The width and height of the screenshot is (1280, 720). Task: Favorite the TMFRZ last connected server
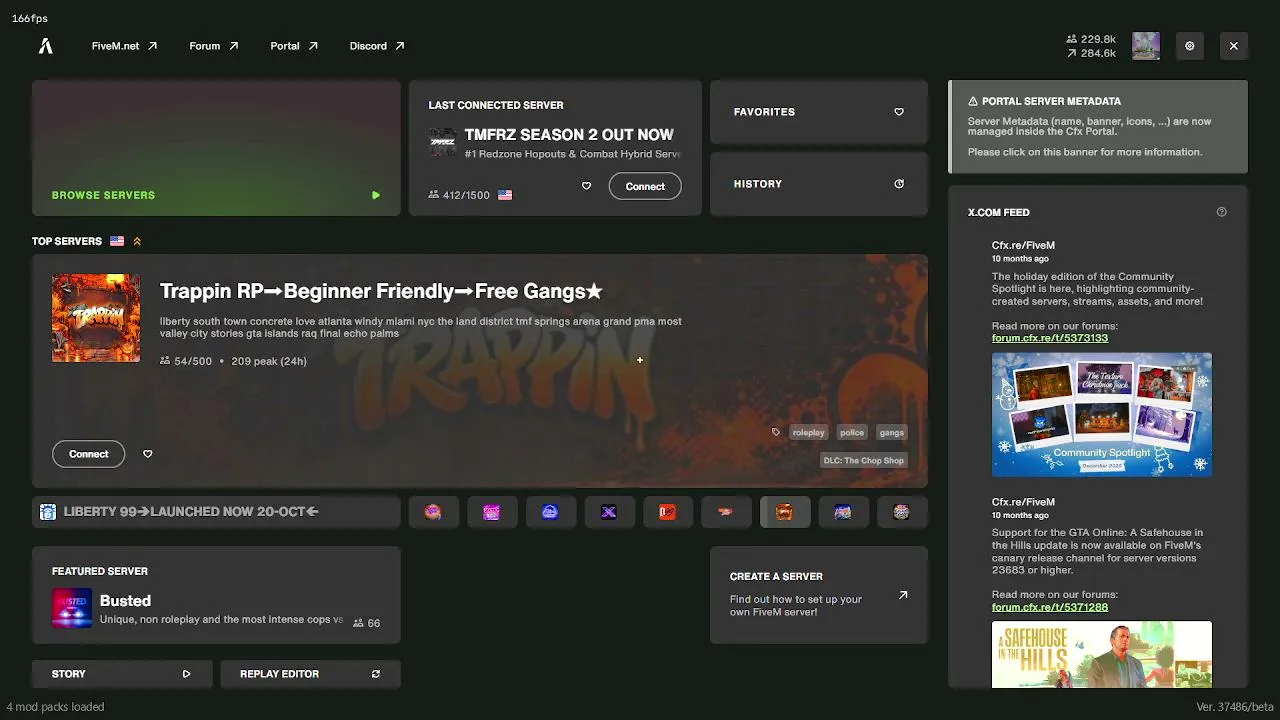pyautogui.click(x=586, y=186)
